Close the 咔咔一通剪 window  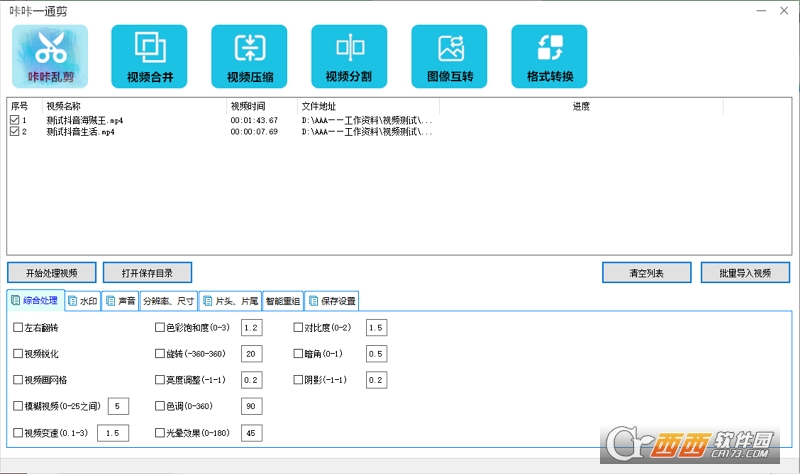(784, 11)
